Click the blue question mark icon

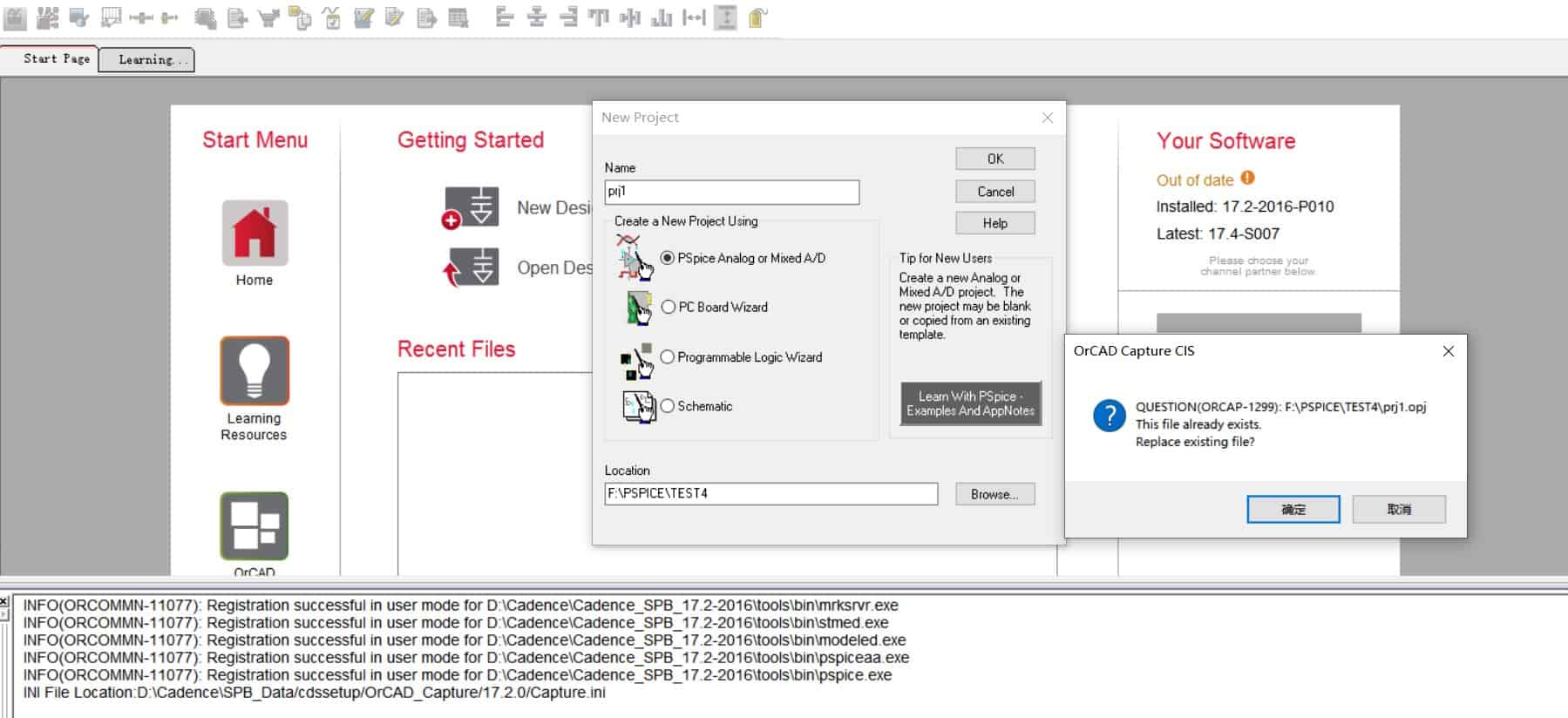(x=1110, y=415)
